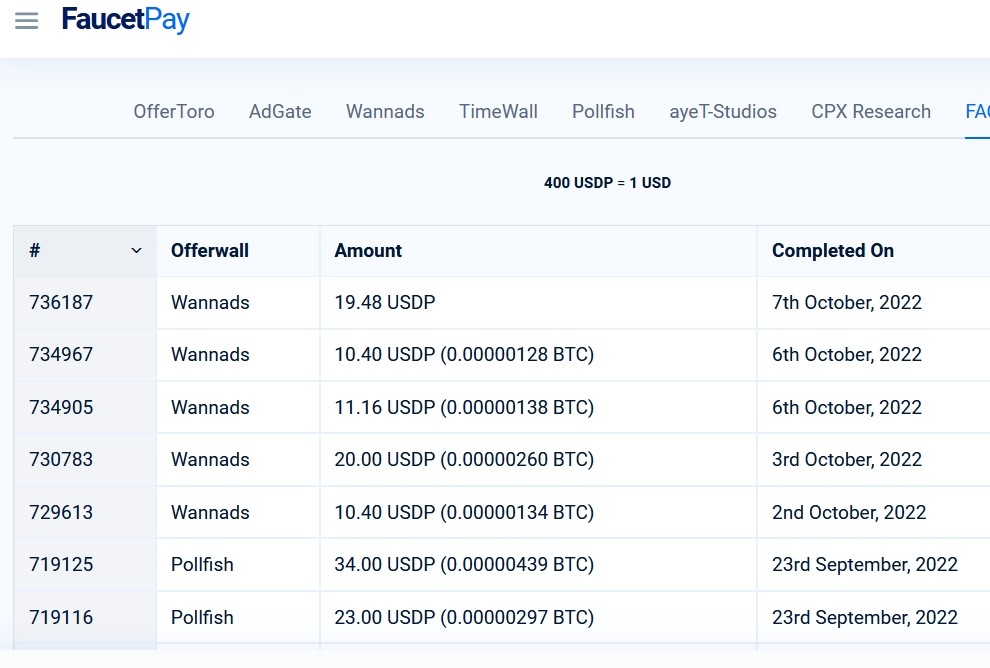Click amount 23.00 USDP (0.00000297 BTC)
990x668 pixels.
coord(464,617)
